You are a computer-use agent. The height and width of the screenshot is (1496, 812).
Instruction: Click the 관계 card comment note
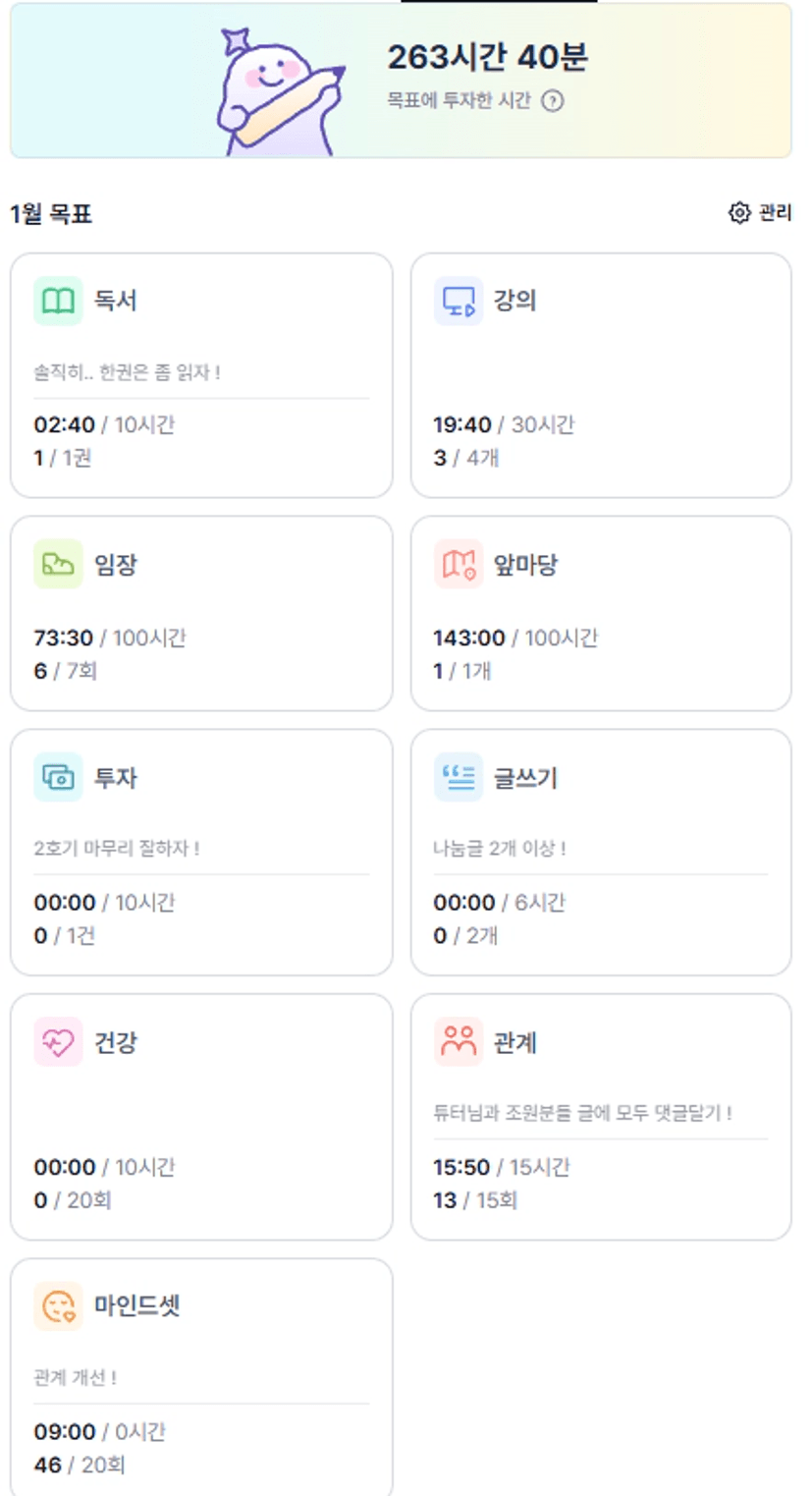click(x=582, y=1113)
